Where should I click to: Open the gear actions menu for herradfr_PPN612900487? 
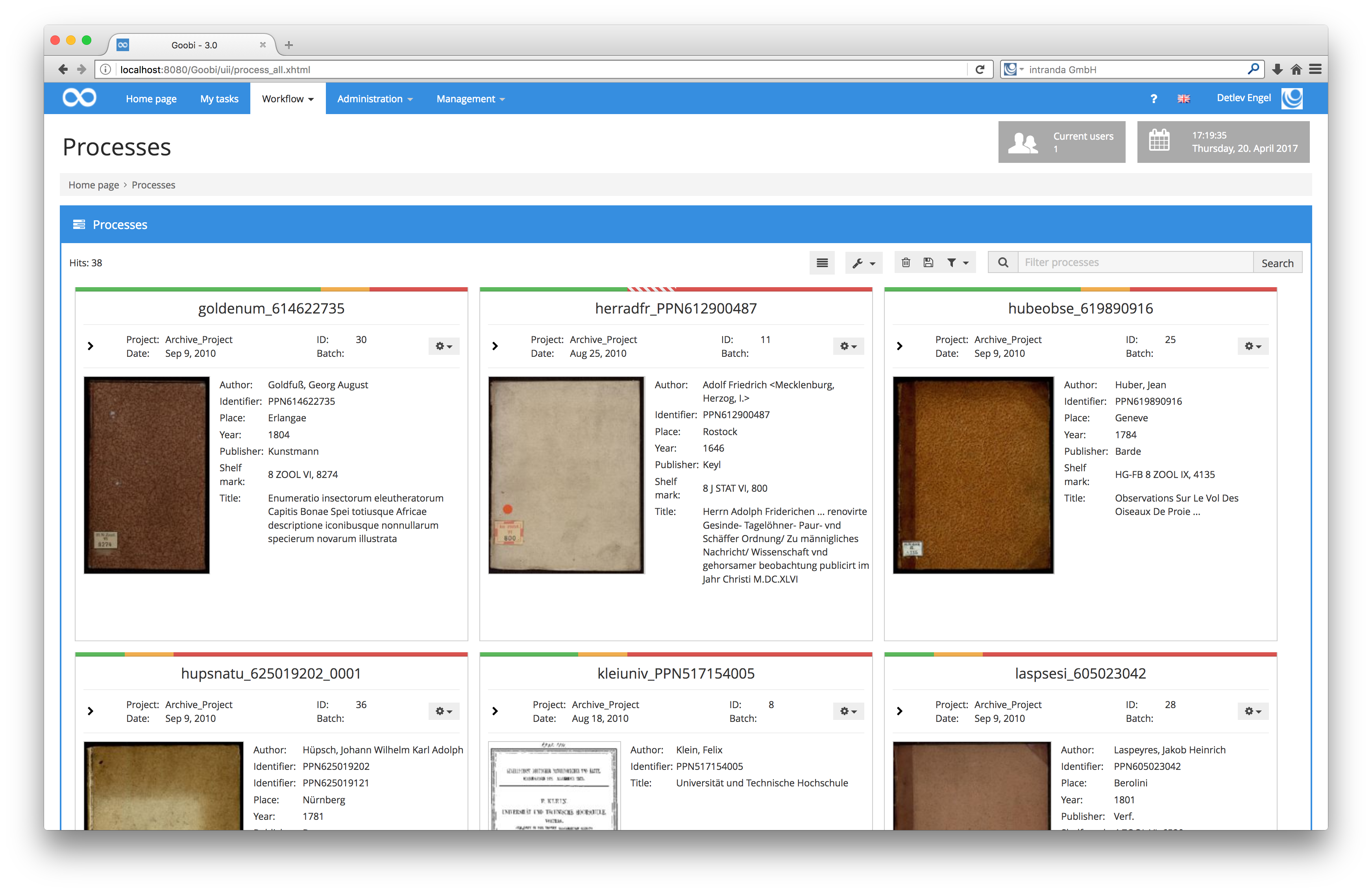[x=848, y=346]
